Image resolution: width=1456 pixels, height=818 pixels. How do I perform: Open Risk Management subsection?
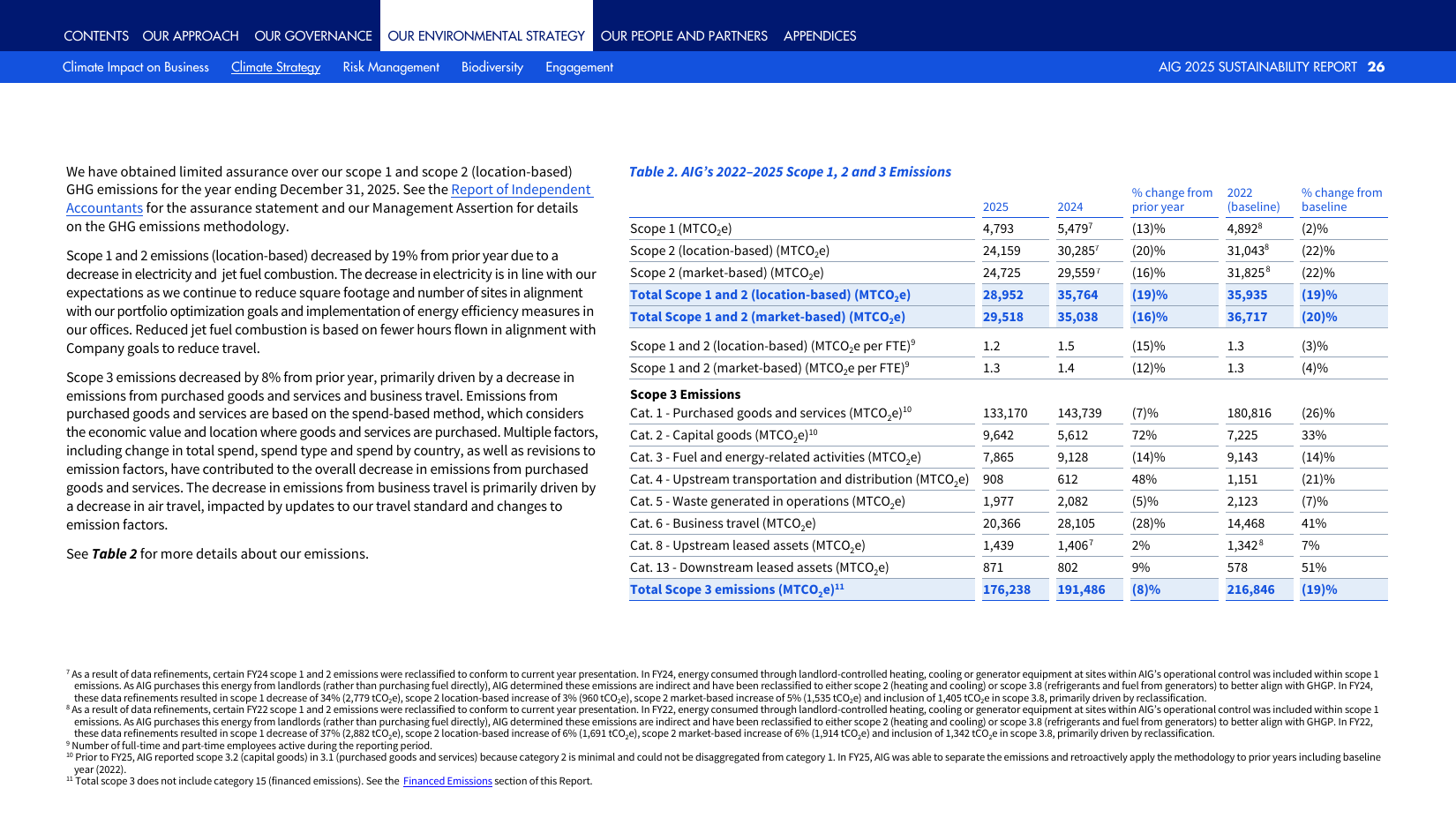tap(391, 67)
